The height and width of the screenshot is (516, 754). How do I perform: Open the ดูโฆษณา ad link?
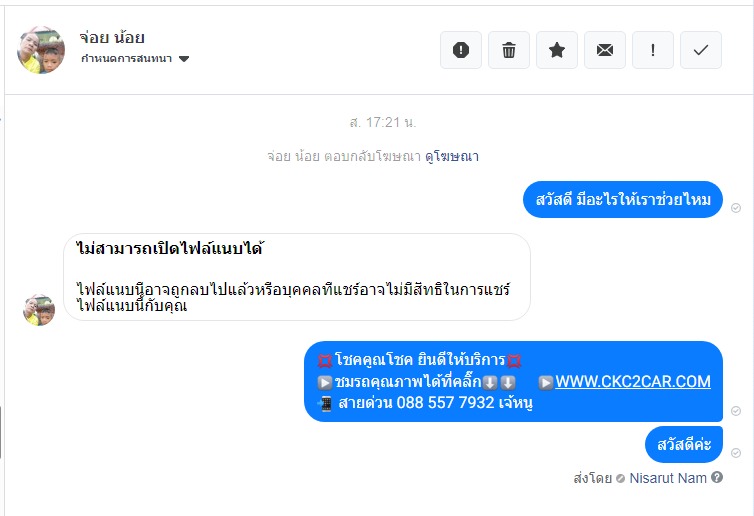(x=452, y=156)
